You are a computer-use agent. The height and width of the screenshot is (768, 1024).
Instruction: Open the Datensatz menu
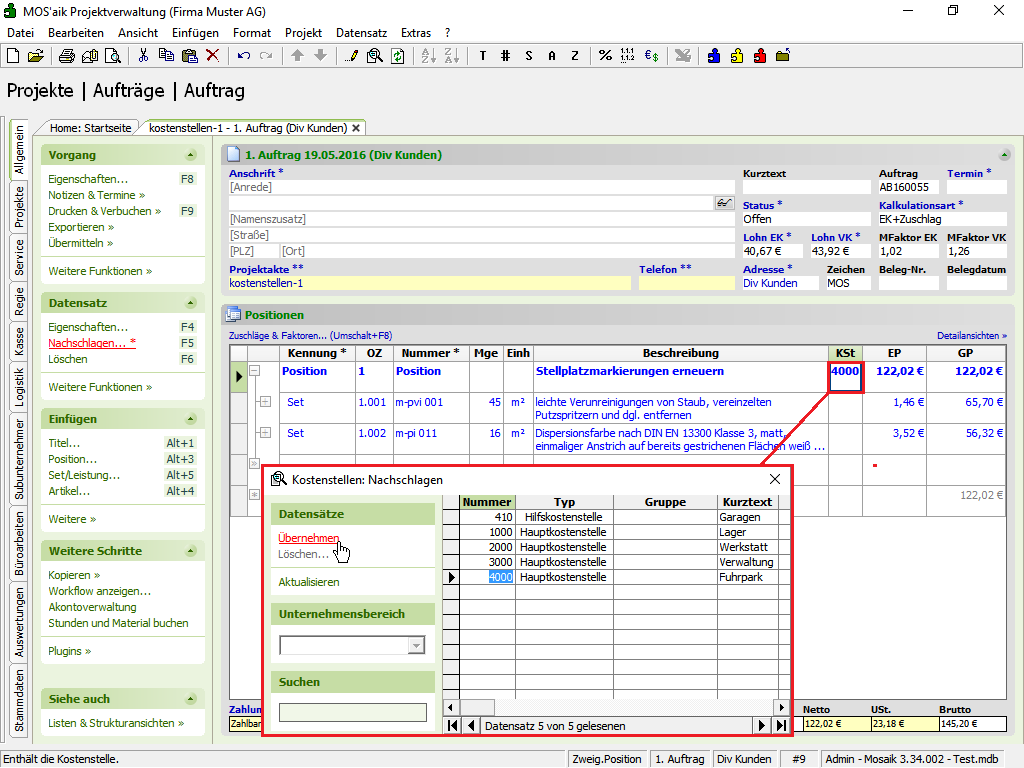[361, 33]
